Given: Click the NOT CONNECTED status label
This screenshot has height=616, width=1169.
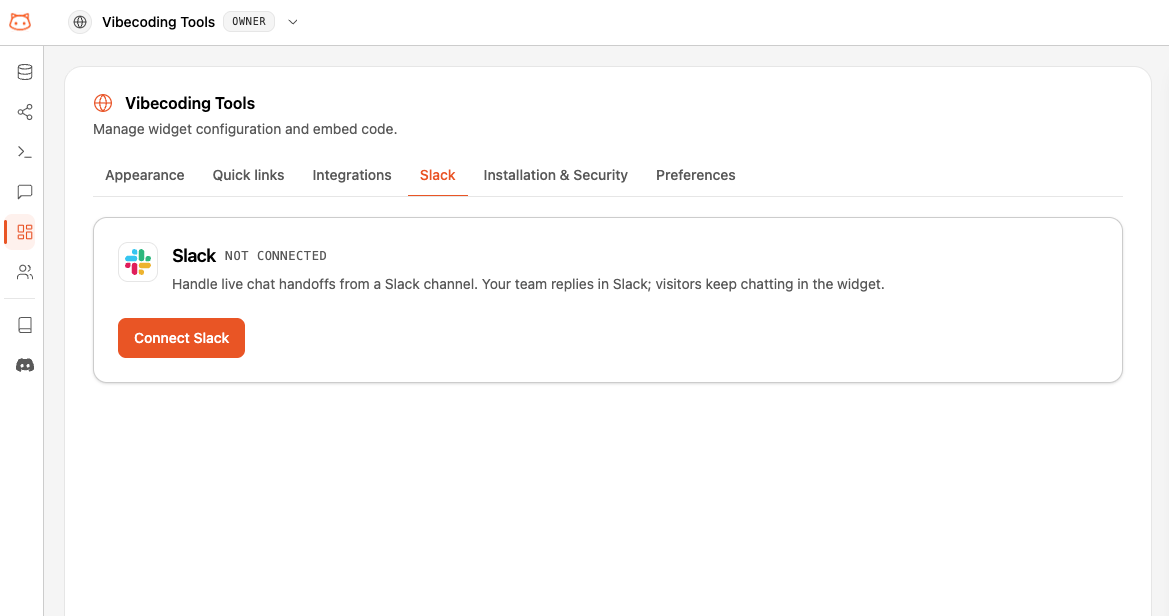Looking at the screenshot, I should pos(276,256).
